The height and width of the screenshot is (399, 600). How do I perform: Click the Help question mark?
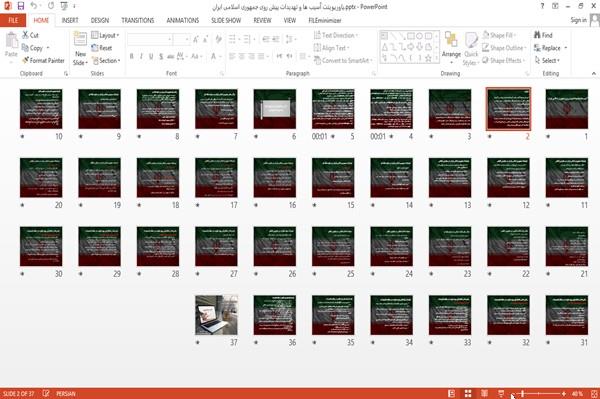pos(542,7)
